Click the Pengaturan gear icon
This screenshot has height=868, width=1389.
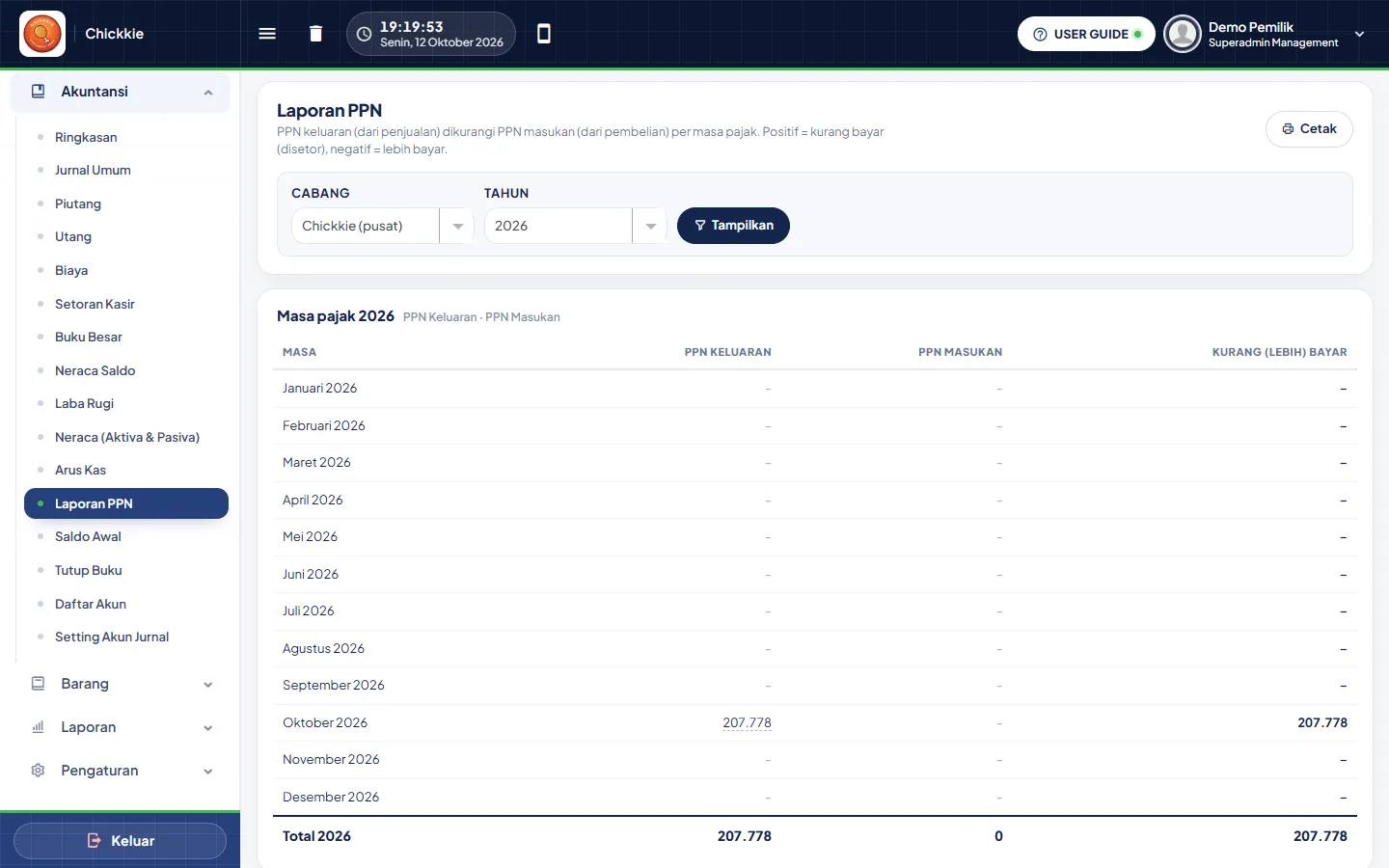(39, 771)
